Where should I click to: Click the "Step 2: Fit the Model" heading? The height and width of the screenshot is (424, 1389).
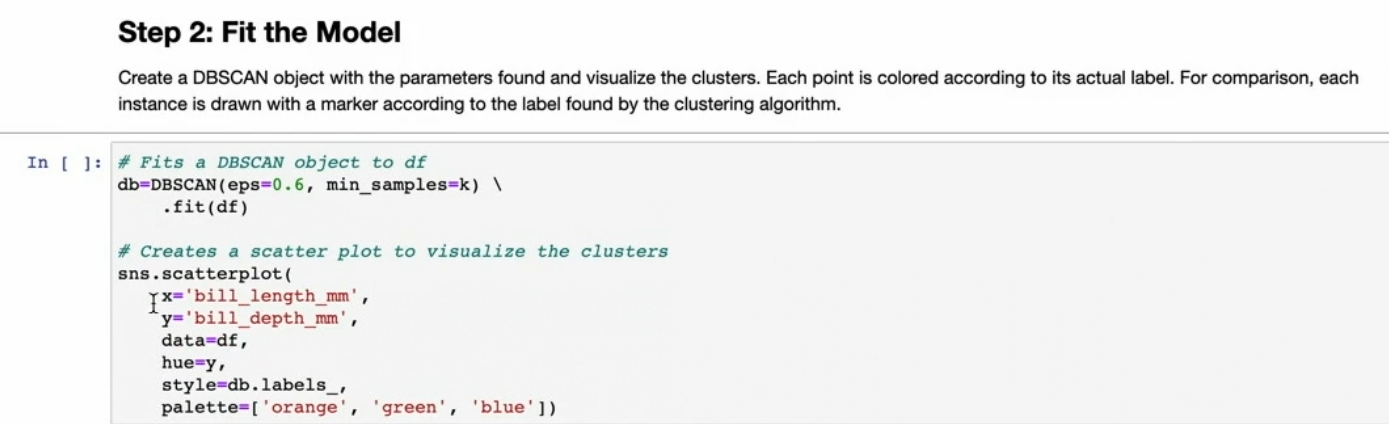259,33
